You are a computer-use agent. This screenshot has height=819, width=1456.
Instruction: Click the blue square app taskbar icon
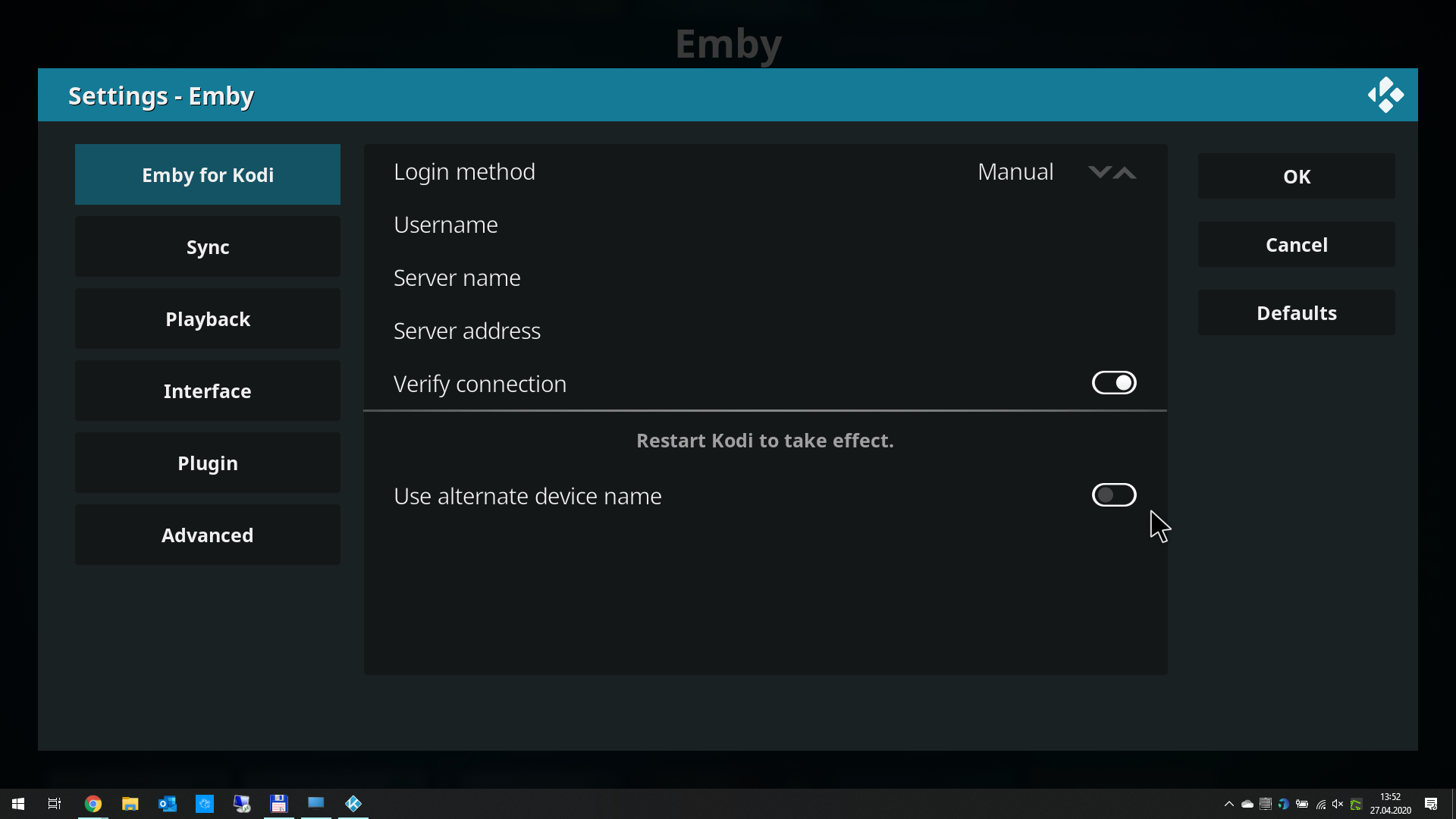click(205, 804)
